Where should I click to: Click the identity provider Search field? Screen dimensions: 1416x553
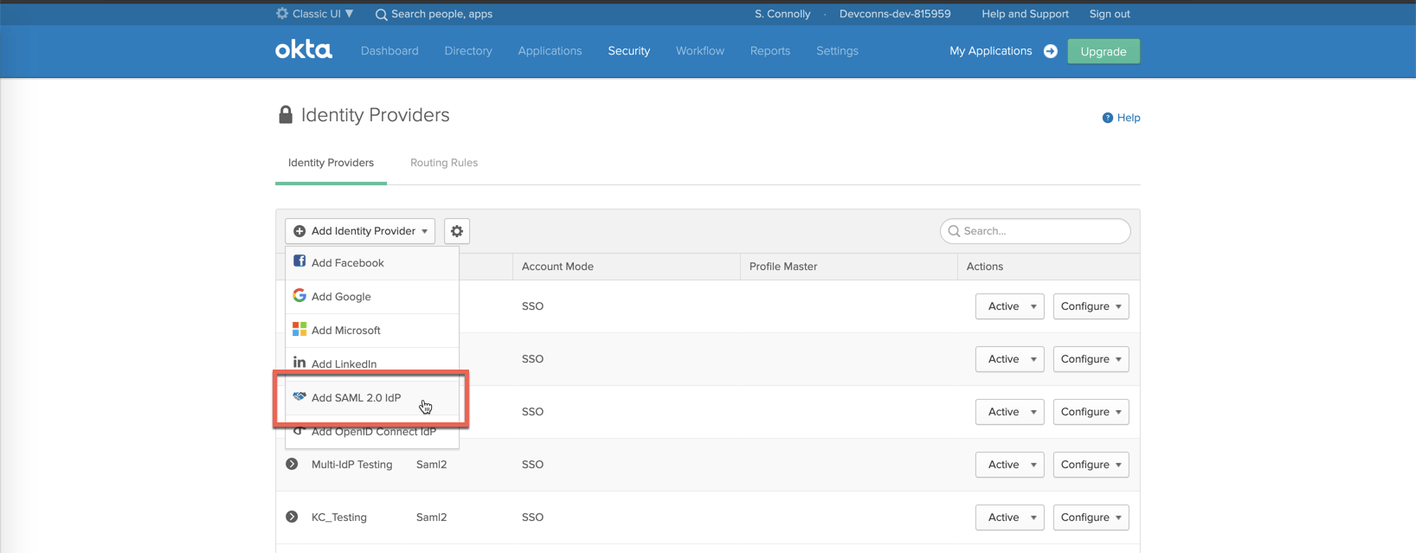pyautogui.click(x=1035, y=231)
